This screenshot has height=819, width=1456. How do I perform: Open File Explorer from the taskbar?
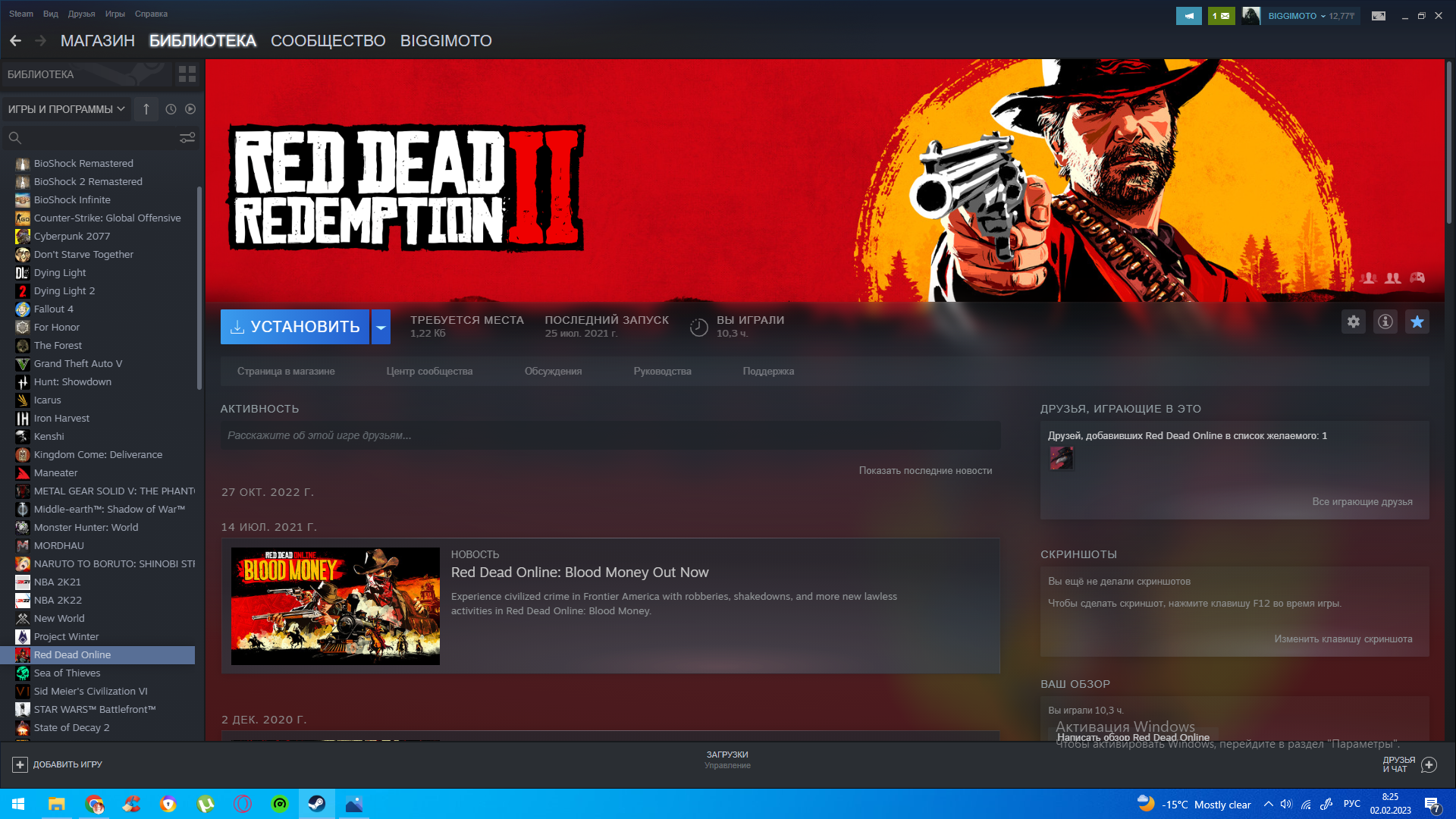pyautogui.click(x=56, y=804)
